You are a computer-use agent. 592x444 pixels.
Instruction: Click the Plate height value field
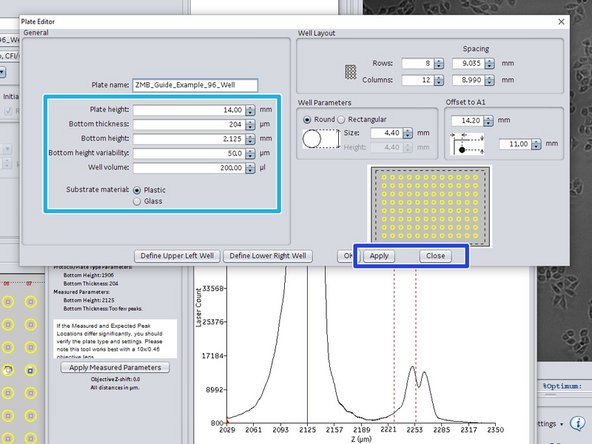[x=189, y=110]
